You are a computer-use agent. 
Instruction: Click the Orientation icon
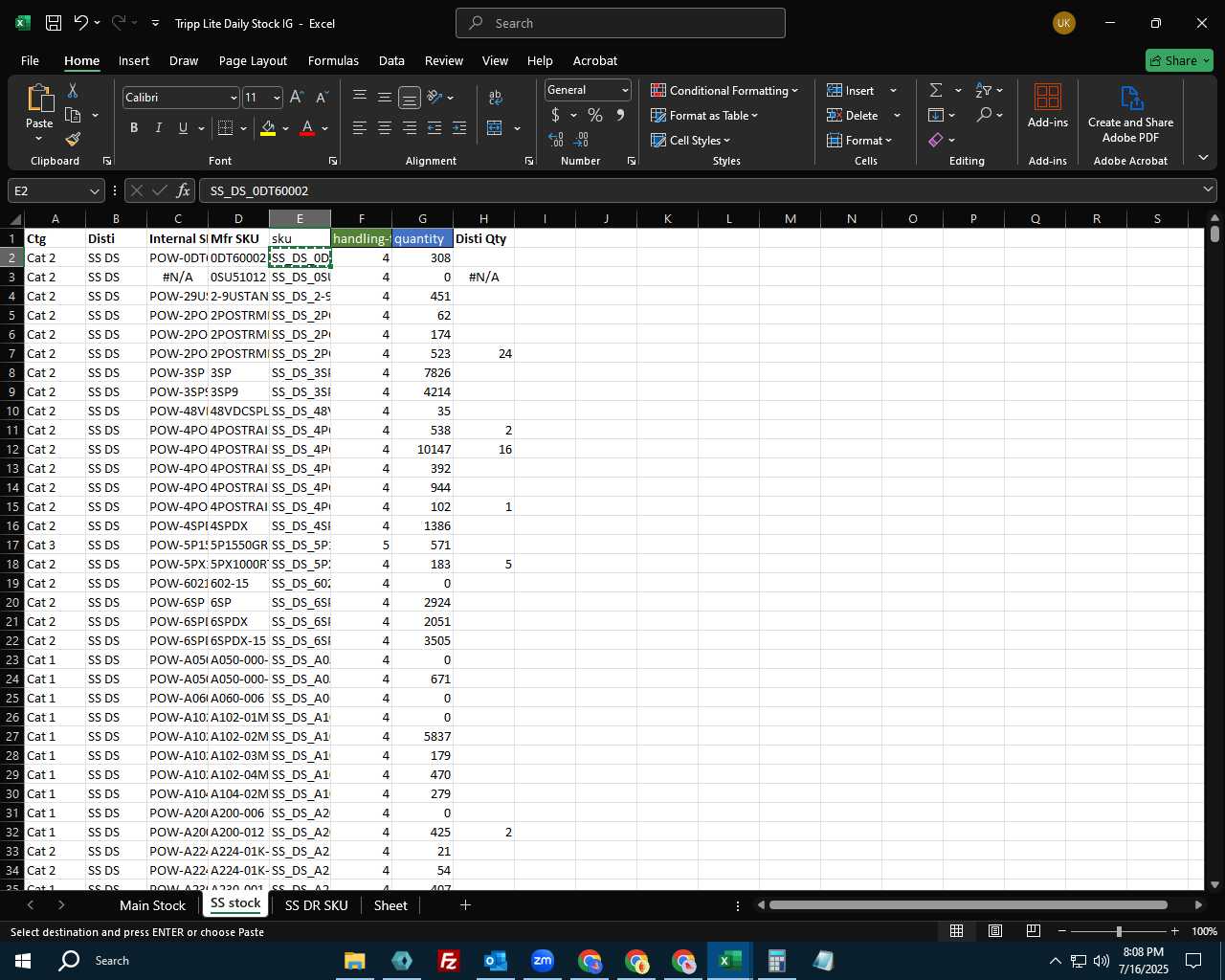tap(435, 97)
